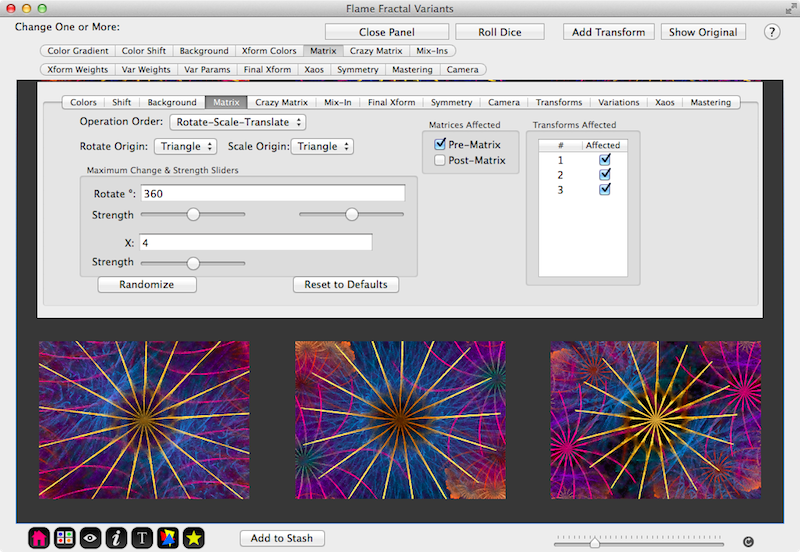
Task: Select the third fractal variant thumbnail
Action: pyautogui.click(x=656, y=420)
